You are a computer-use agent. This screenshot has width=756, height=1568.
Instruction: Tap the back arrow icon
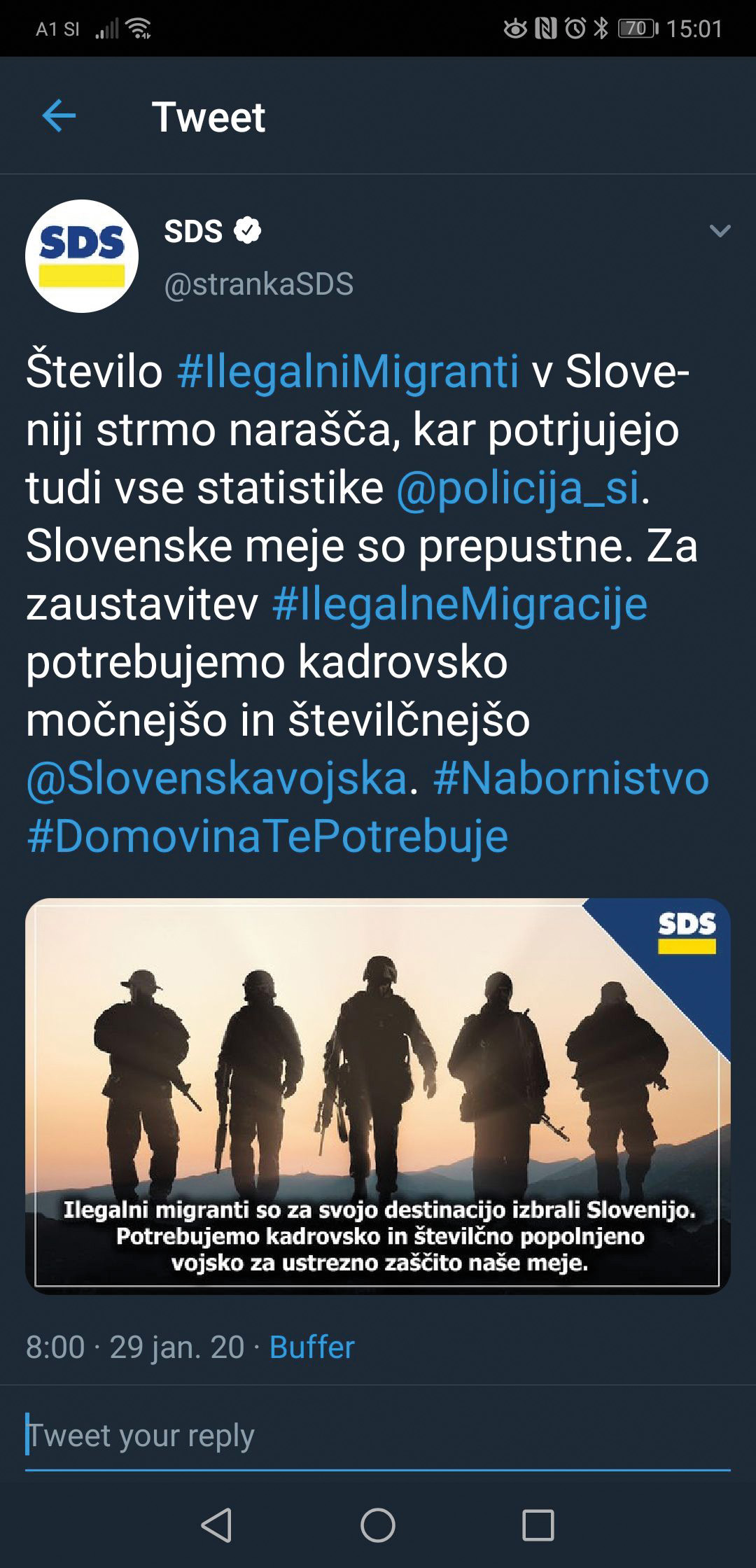click(59, 115)
